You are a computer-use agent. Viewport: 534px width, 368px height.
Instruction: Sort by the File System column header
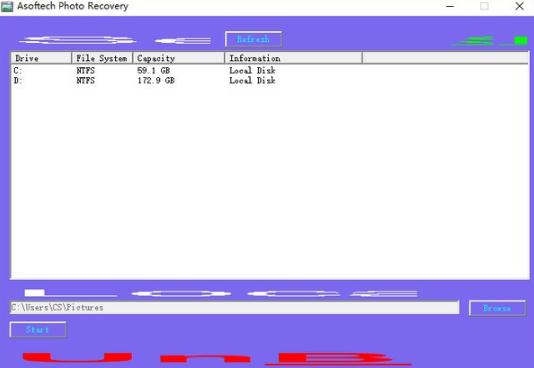pos(102,58)
